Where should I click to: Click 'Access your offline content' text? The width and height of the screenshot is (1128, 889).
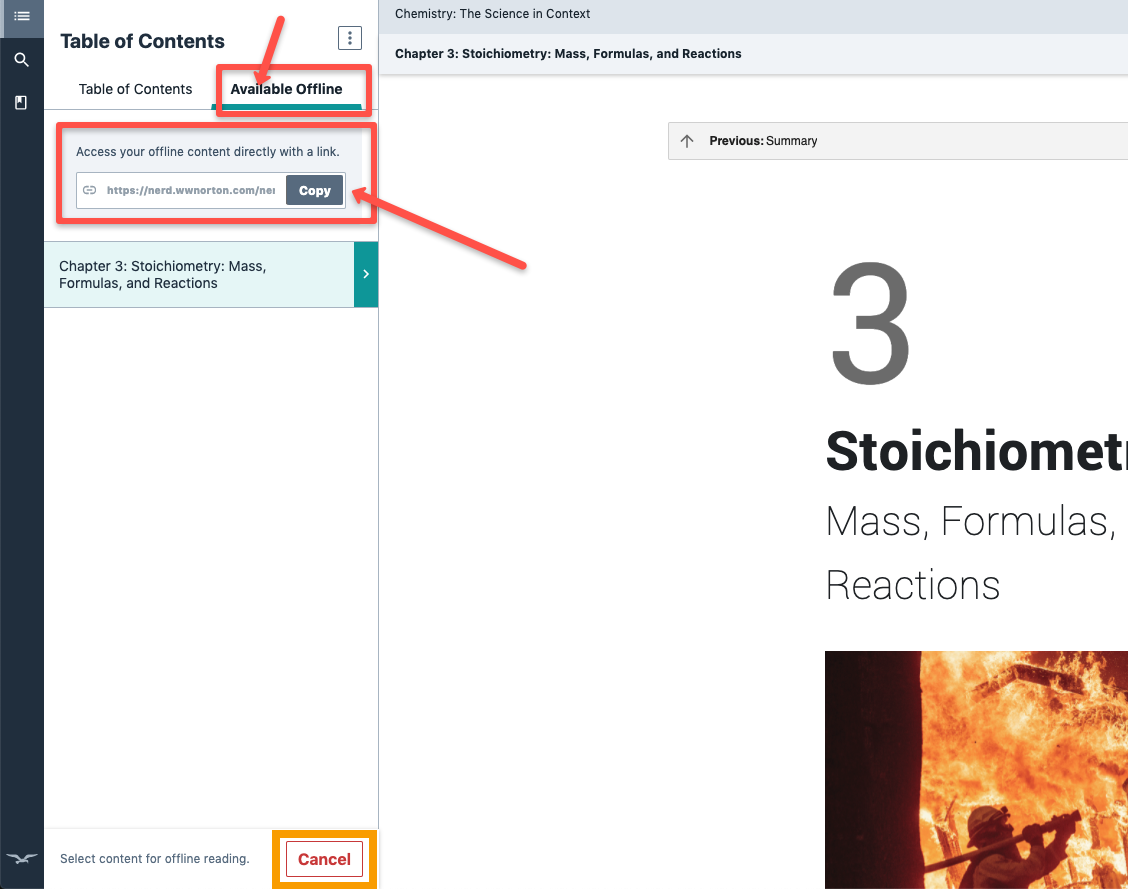click(x=207, y=152)
